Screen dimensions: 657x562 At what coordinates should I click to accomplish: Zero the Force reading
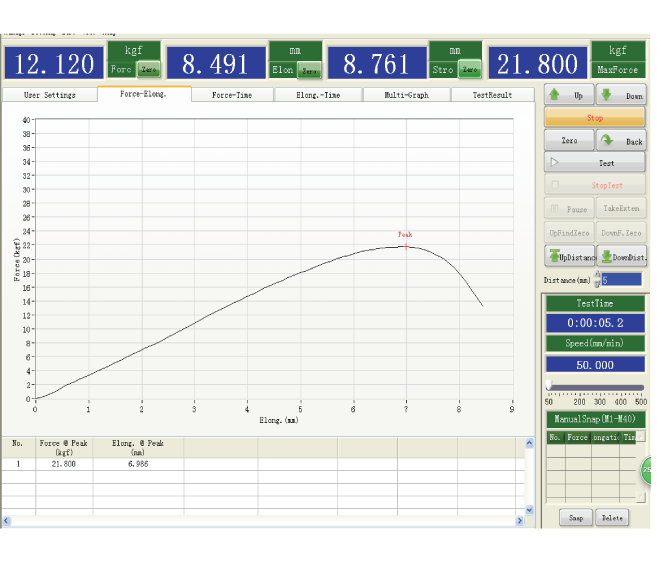[x=149, y=69]
